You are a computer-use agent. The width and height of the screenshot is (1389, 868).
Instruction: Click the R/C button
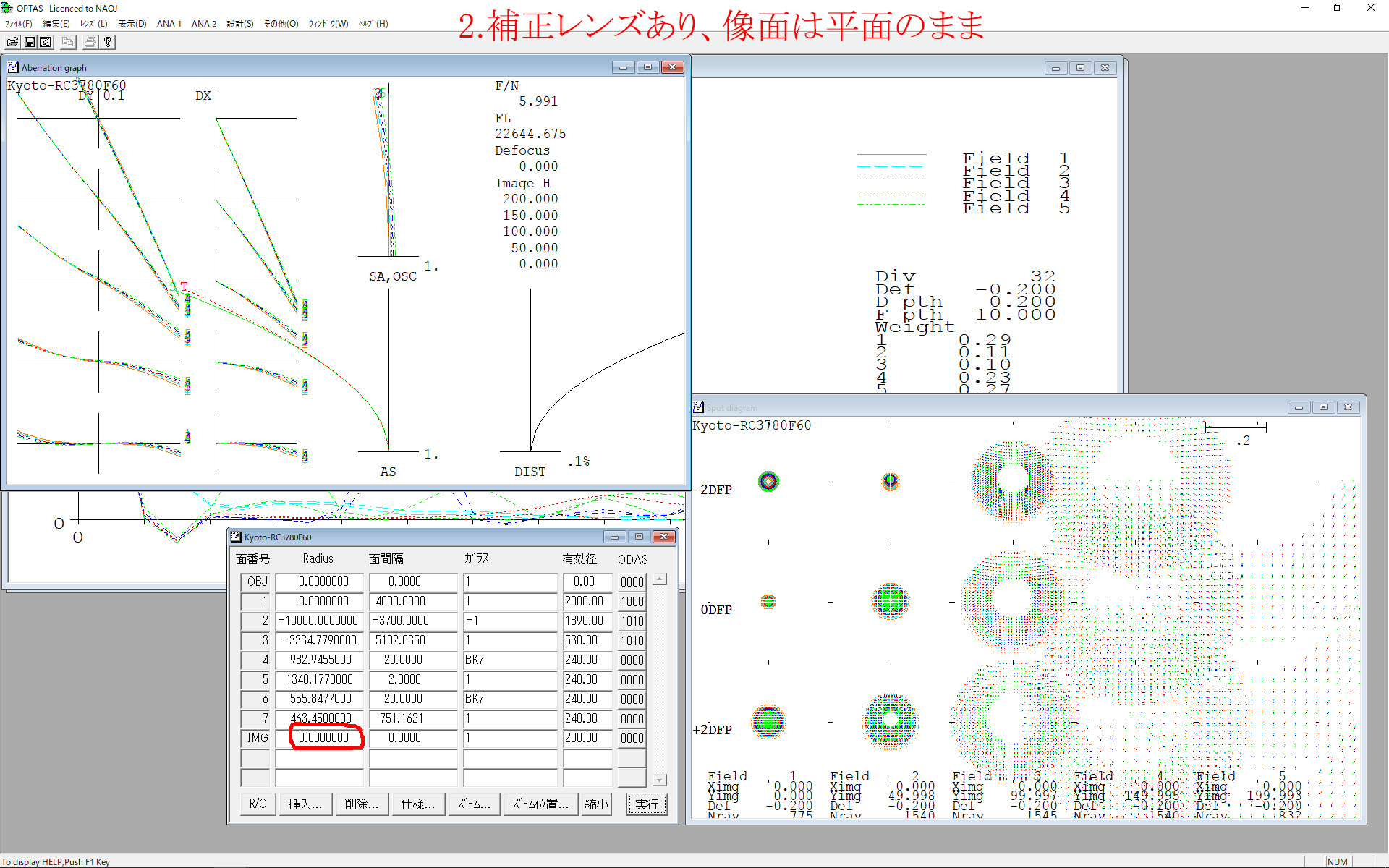point(258,804)
